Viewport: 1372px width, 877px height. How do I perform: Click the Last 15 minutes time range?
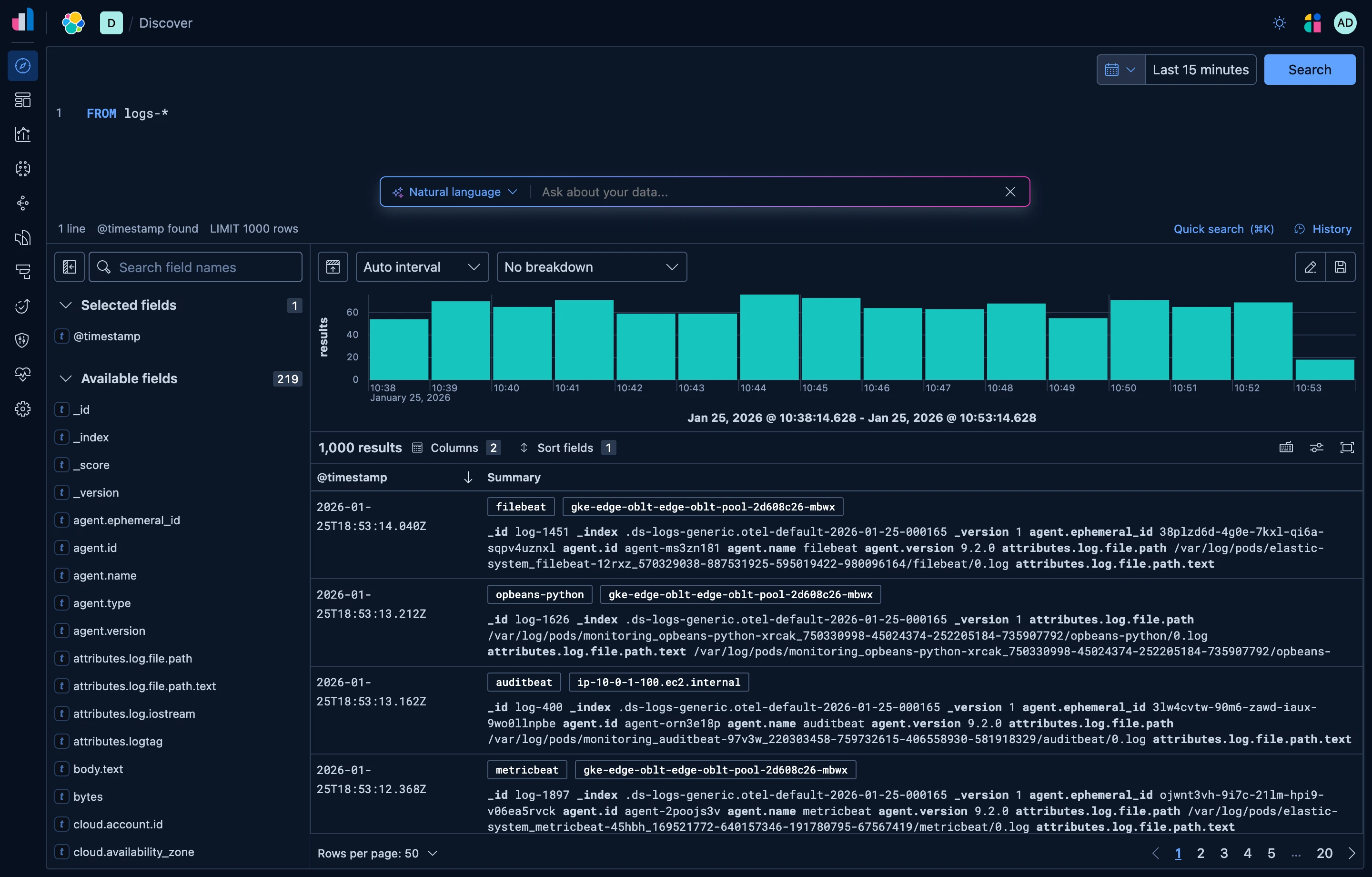[x=1200, y=70]
